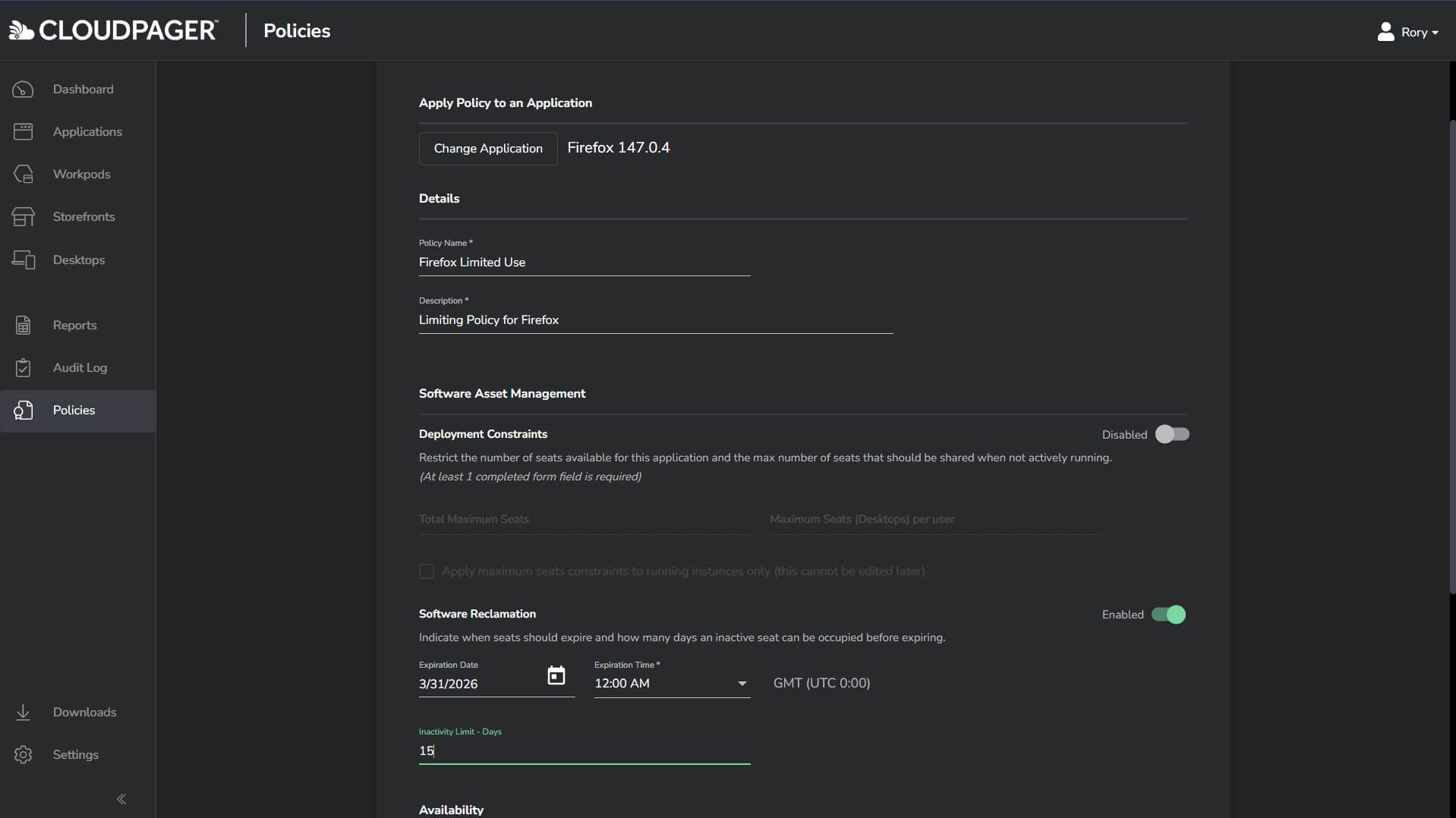This screenshot has width=1456, height=818.
Task: Click the Policy Name input field
Action: 585,263
